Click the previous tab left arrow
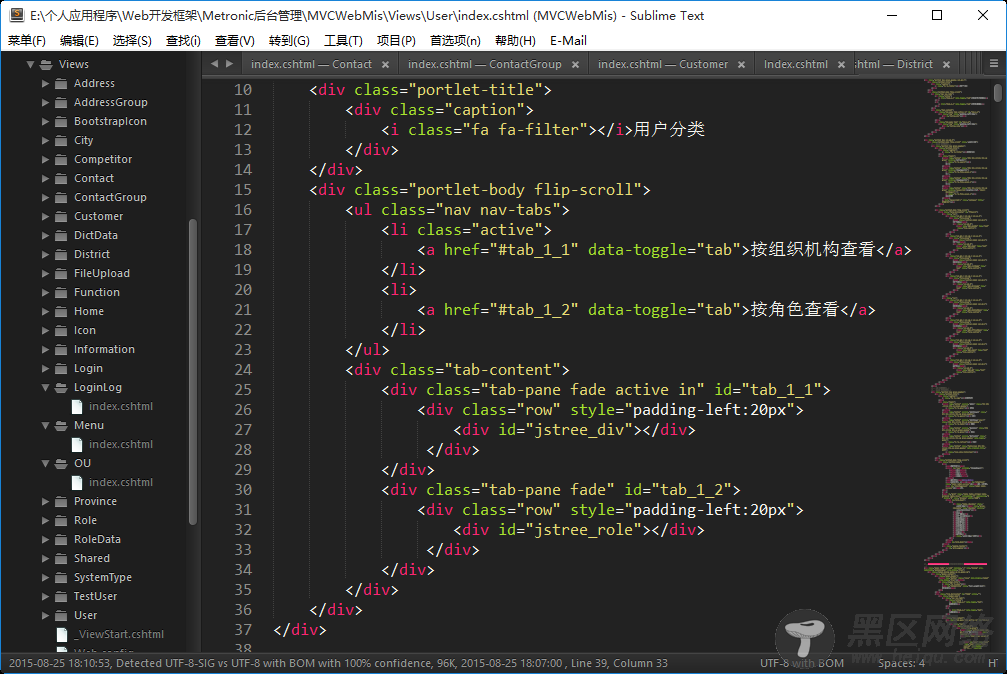 click(215, 64)
